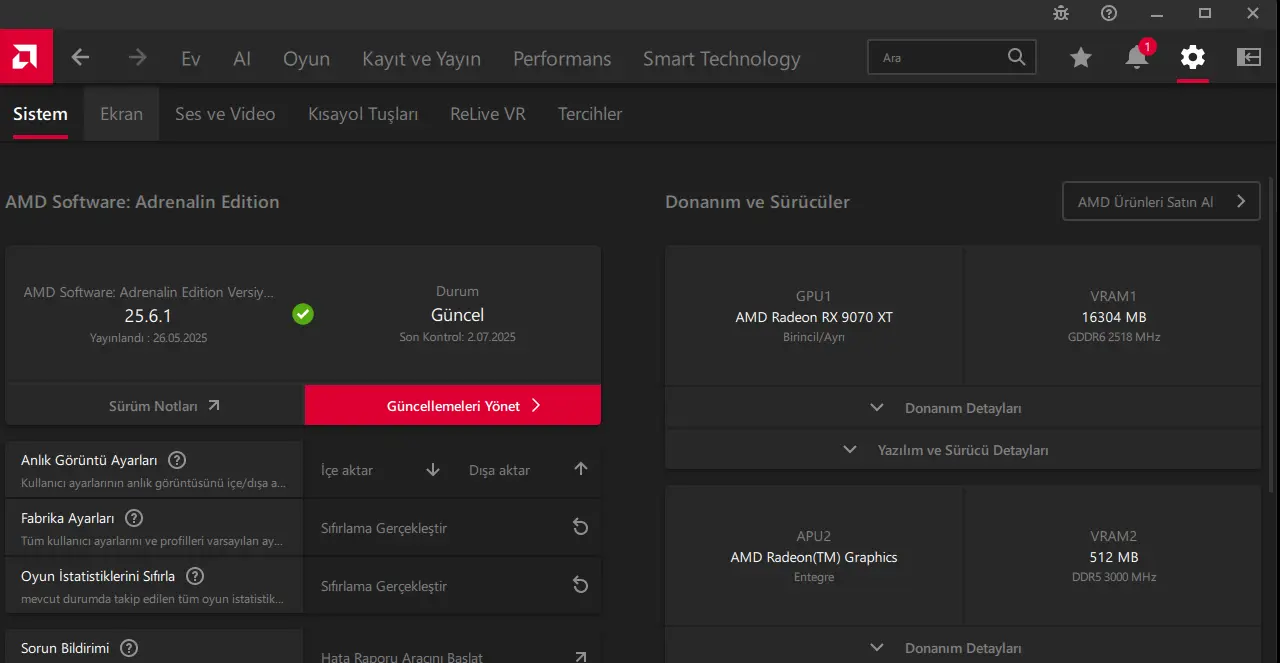
Task: Click GDDR6 2518 MHz text
Action: 1113,337
